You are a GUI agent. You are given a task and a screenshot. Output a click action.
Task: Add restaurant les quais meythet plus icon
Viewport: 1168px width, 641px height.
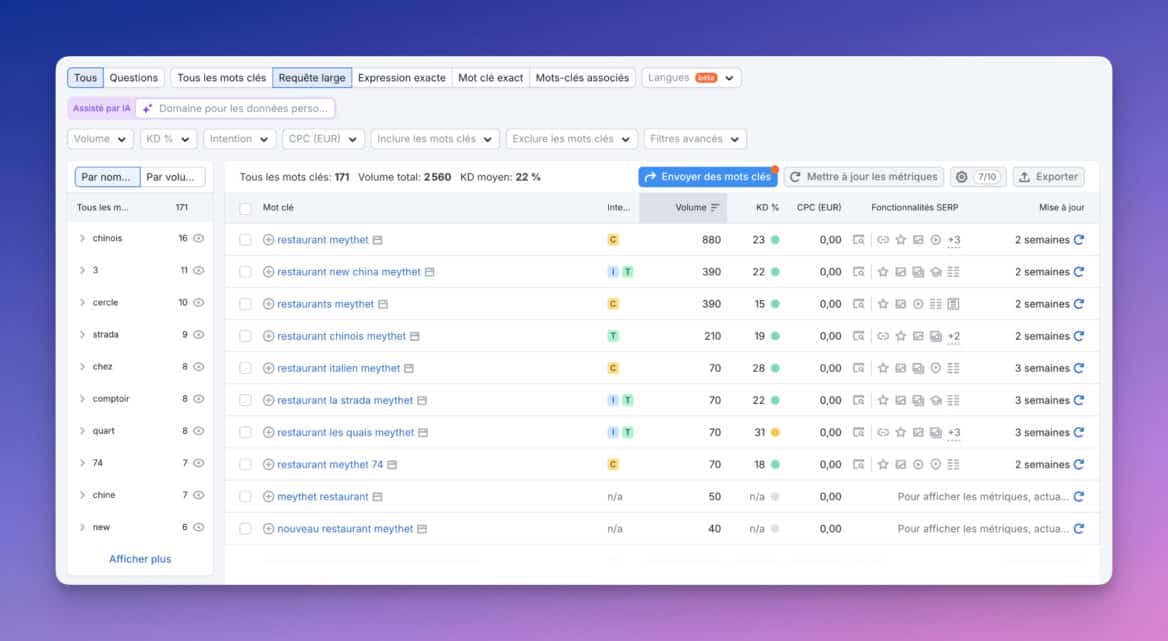[x=268, y=432]
